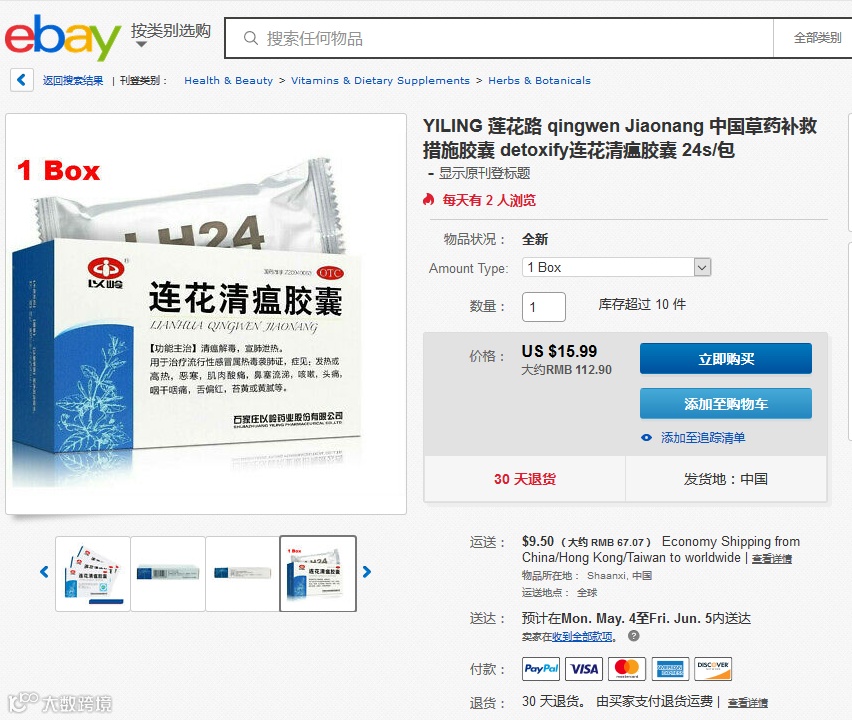The width and height of the screenshot is (852, 720).
Task: Click the VISA payment icon
Action: [x=584, y=669]
